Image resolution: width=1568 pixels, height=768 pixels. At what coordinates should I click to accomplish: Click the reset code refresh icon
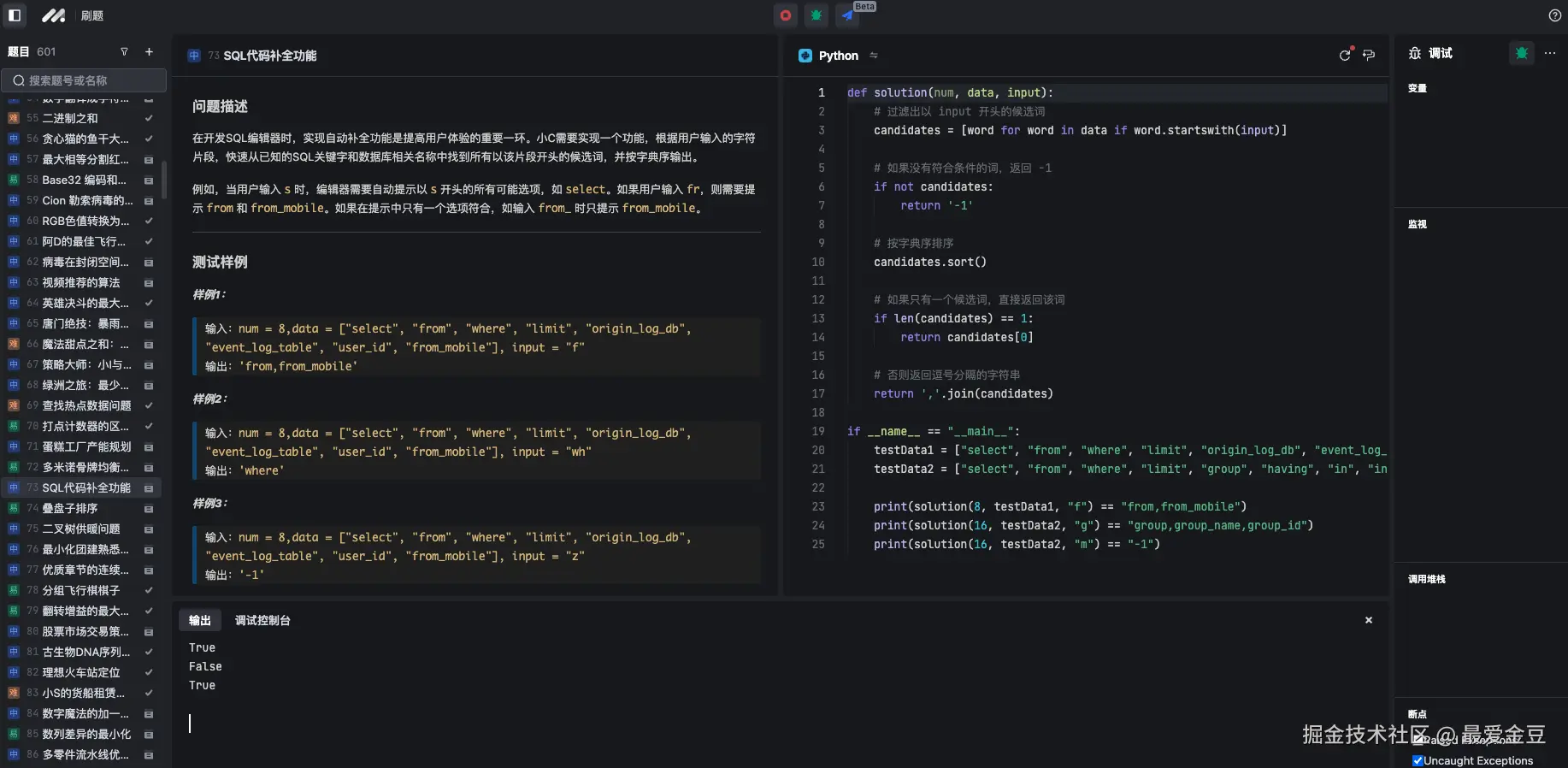(x=1345, y=56)
